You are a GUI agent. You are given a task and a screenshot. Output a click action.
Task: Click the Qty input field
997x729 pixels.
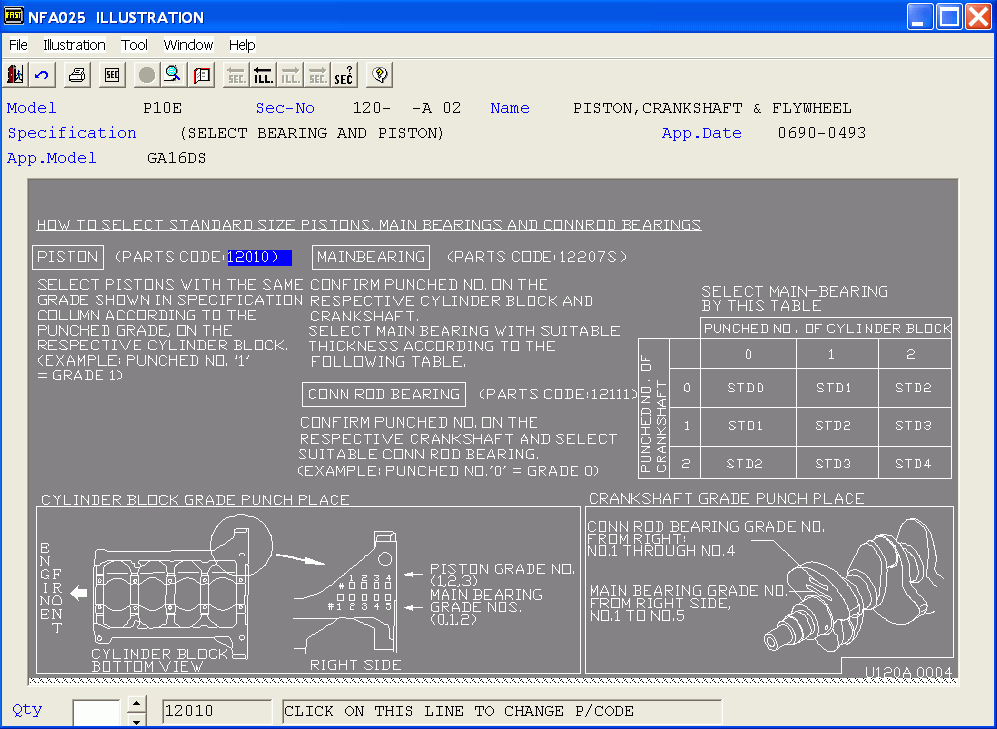click(x=96, y=712)
